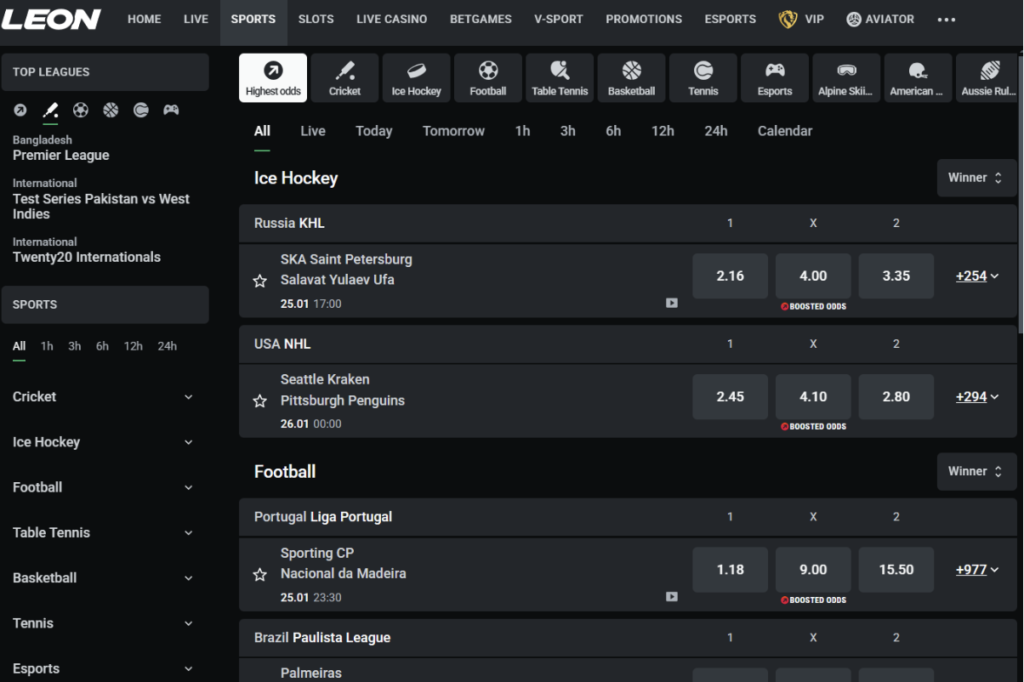
Task: Click the Top Leagues highest odds arrow icon
Action: pyautogui.click(x=20, y=110)
